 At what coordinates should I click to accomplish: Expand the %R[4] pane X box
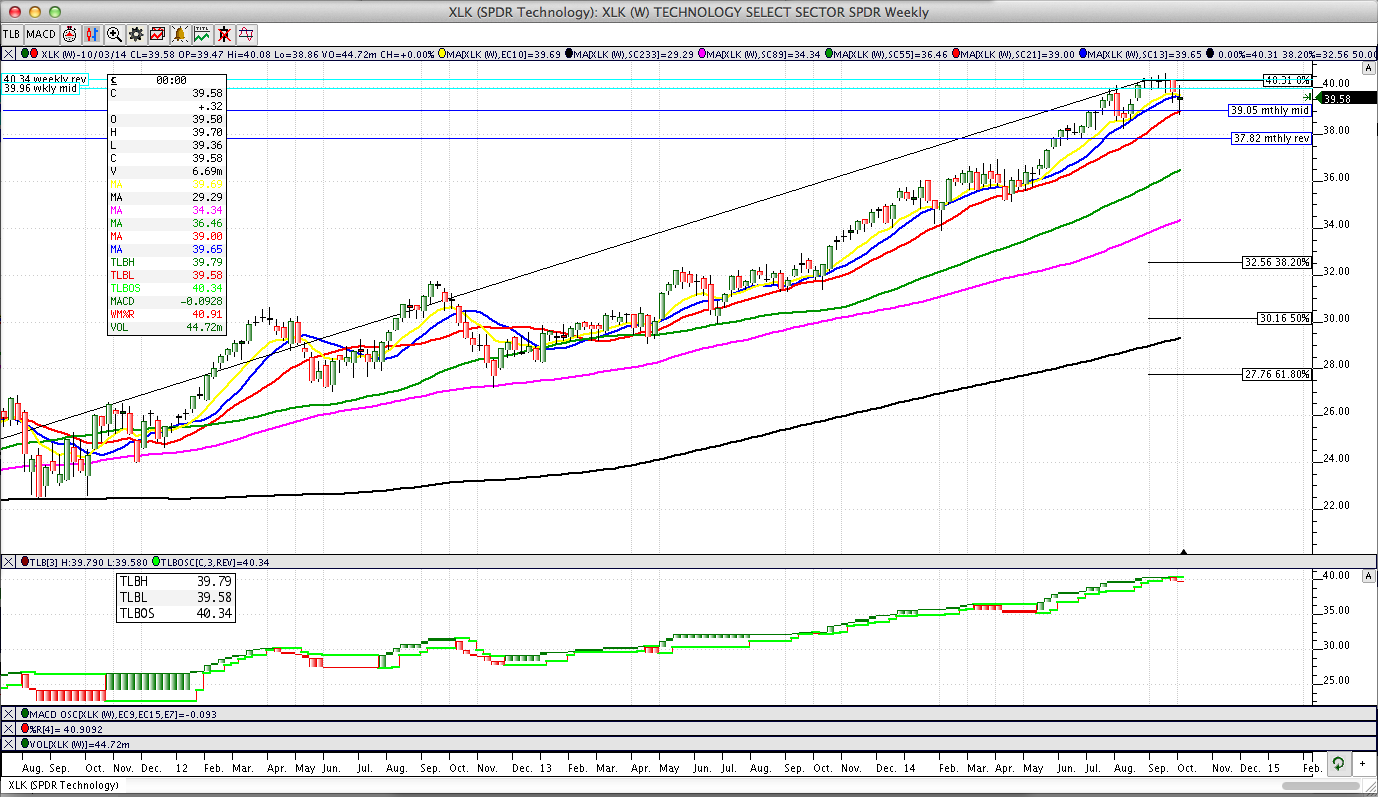pos(9,729)
